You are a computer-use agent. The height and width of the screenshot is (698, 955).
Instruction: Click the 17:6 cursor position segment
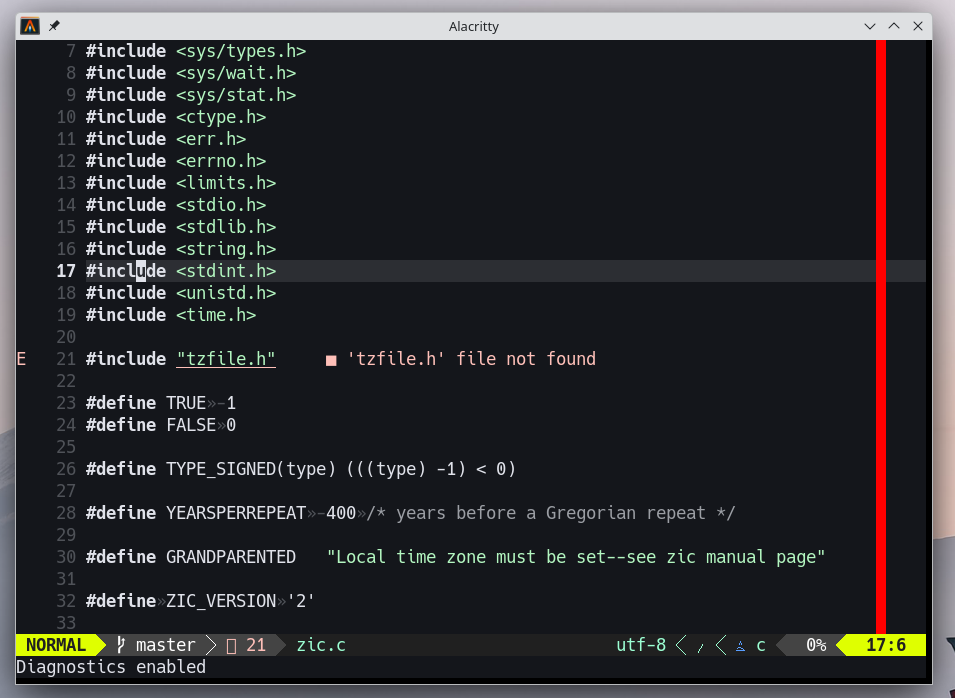885,645
